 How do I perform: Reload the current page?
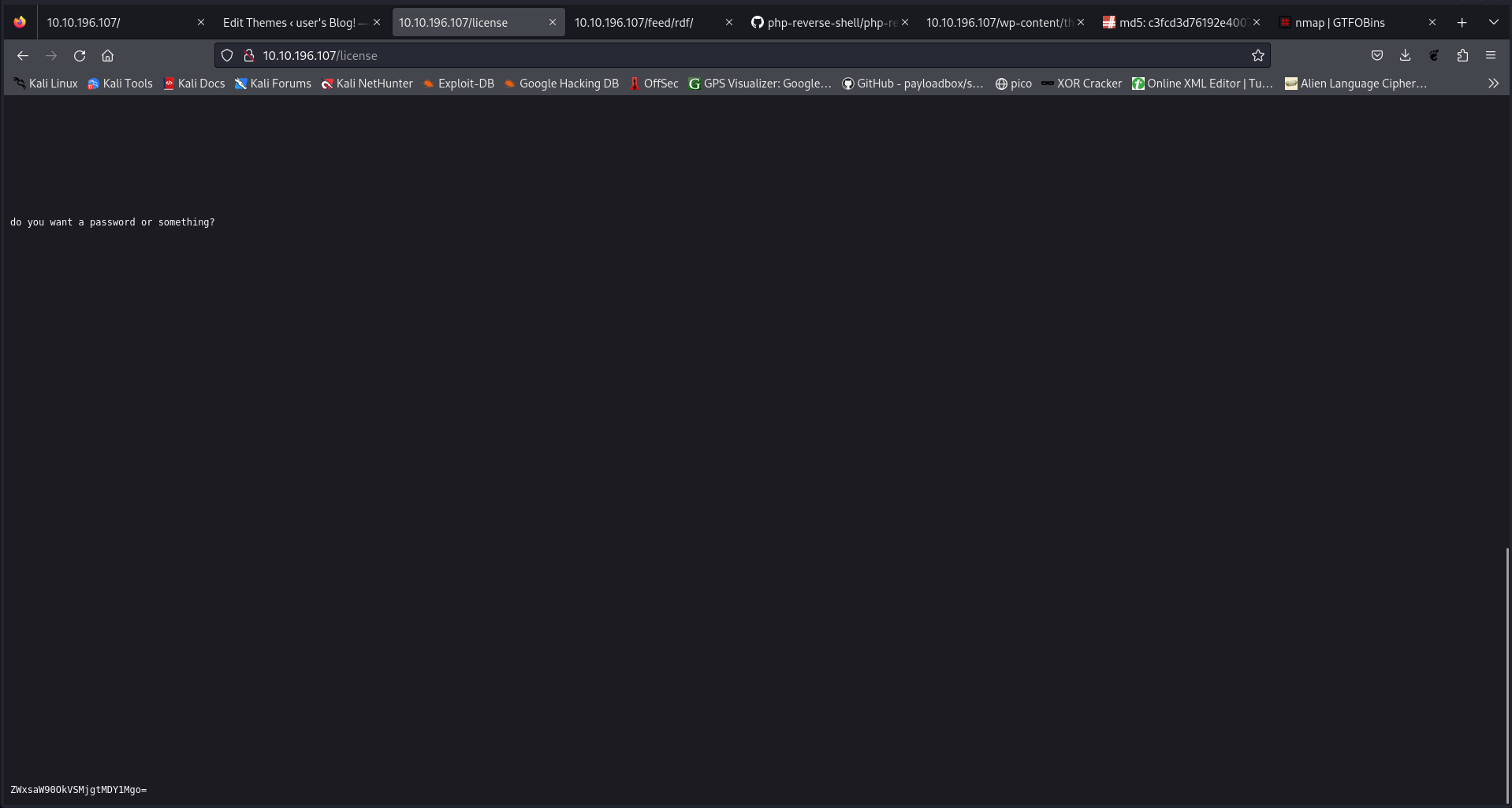coord(80,55)
